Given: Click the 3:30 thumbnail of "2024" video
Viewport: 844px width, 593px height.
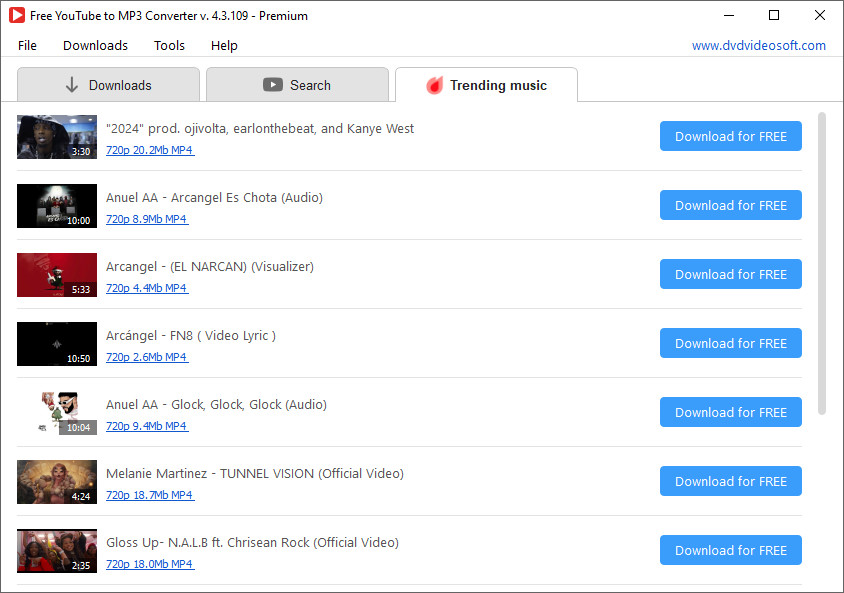Looking at the screenshot, I should coord(57,137).
